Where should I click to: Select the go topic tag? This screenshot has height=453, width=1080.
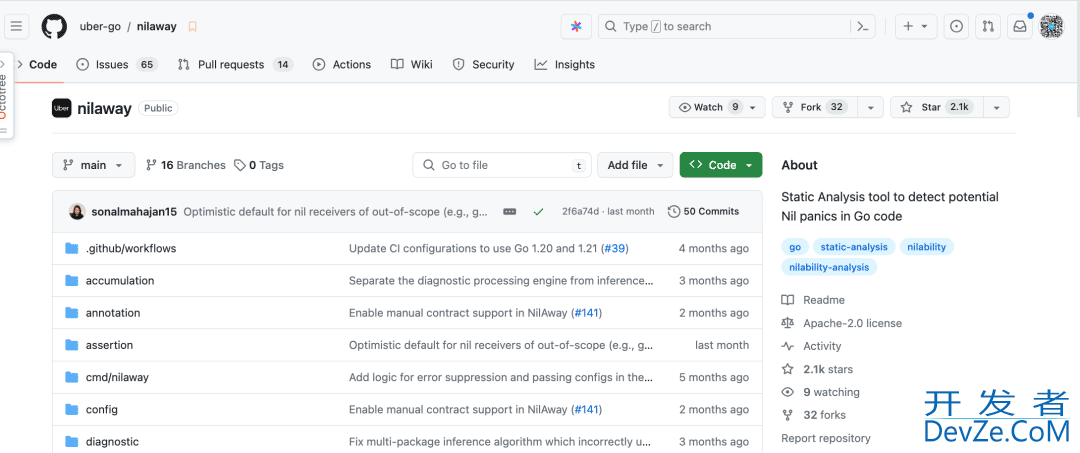795,246
